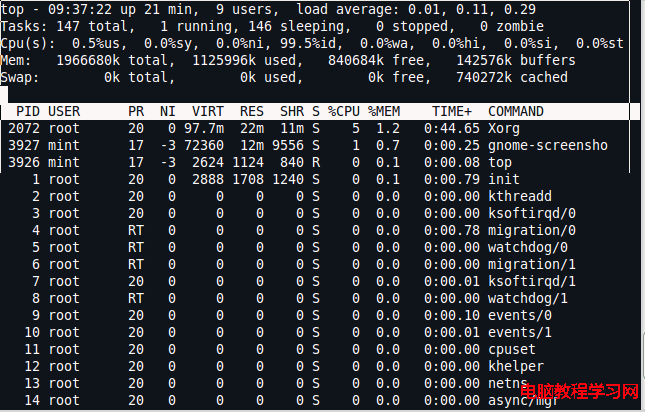The width and height of the screenshot is (645, 412).
Task: Click the ksoftirqd/0 process row
Action: (314, 213)
